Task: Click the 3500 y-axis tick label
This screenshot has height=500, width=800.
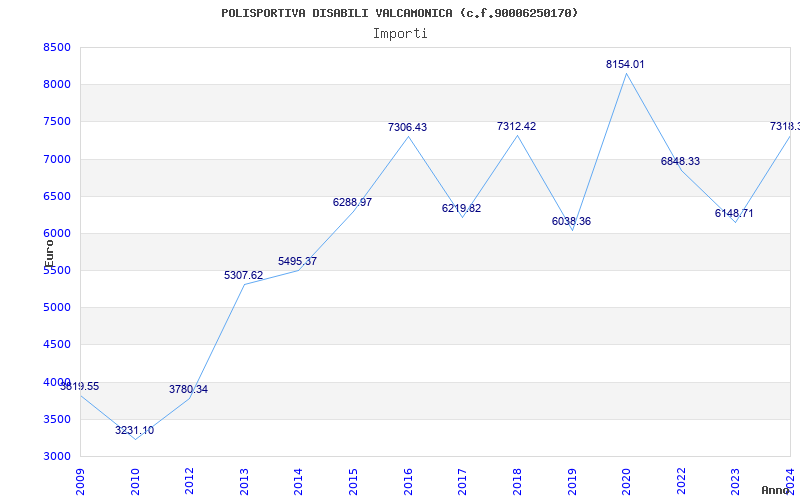Action: point(57,419)
